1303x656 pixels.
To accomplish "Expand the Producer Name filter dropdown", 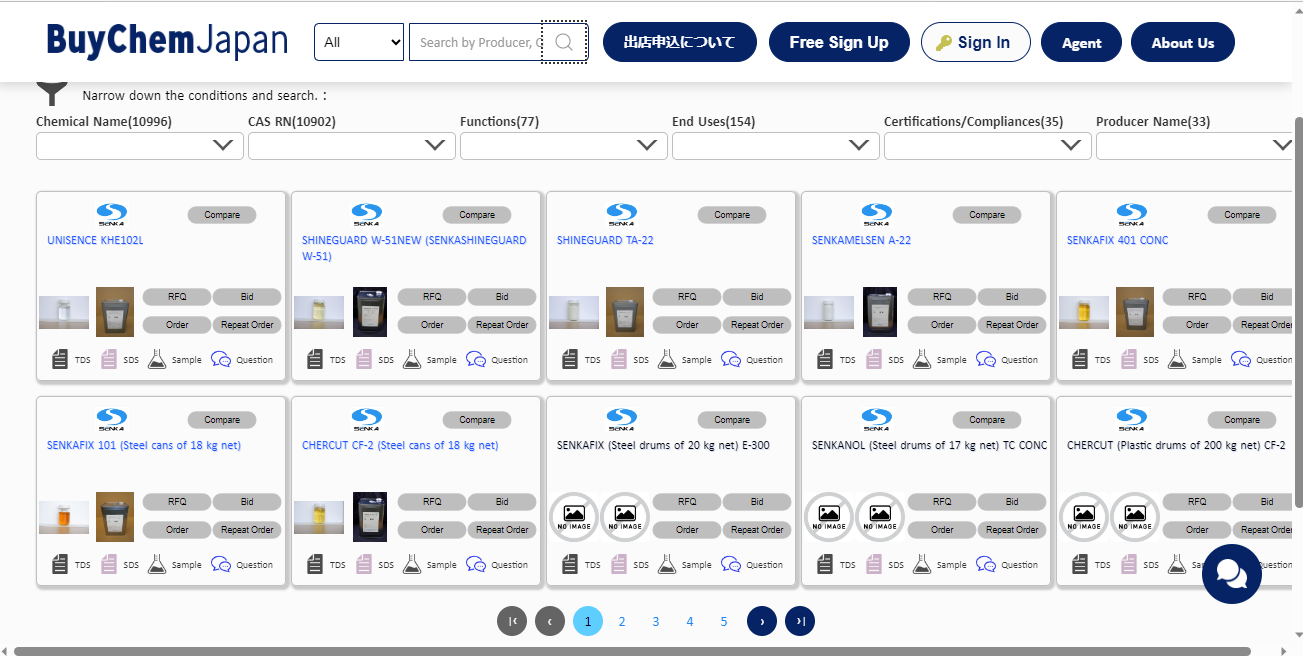I will pyautogui.click(x=1195, y=145).
